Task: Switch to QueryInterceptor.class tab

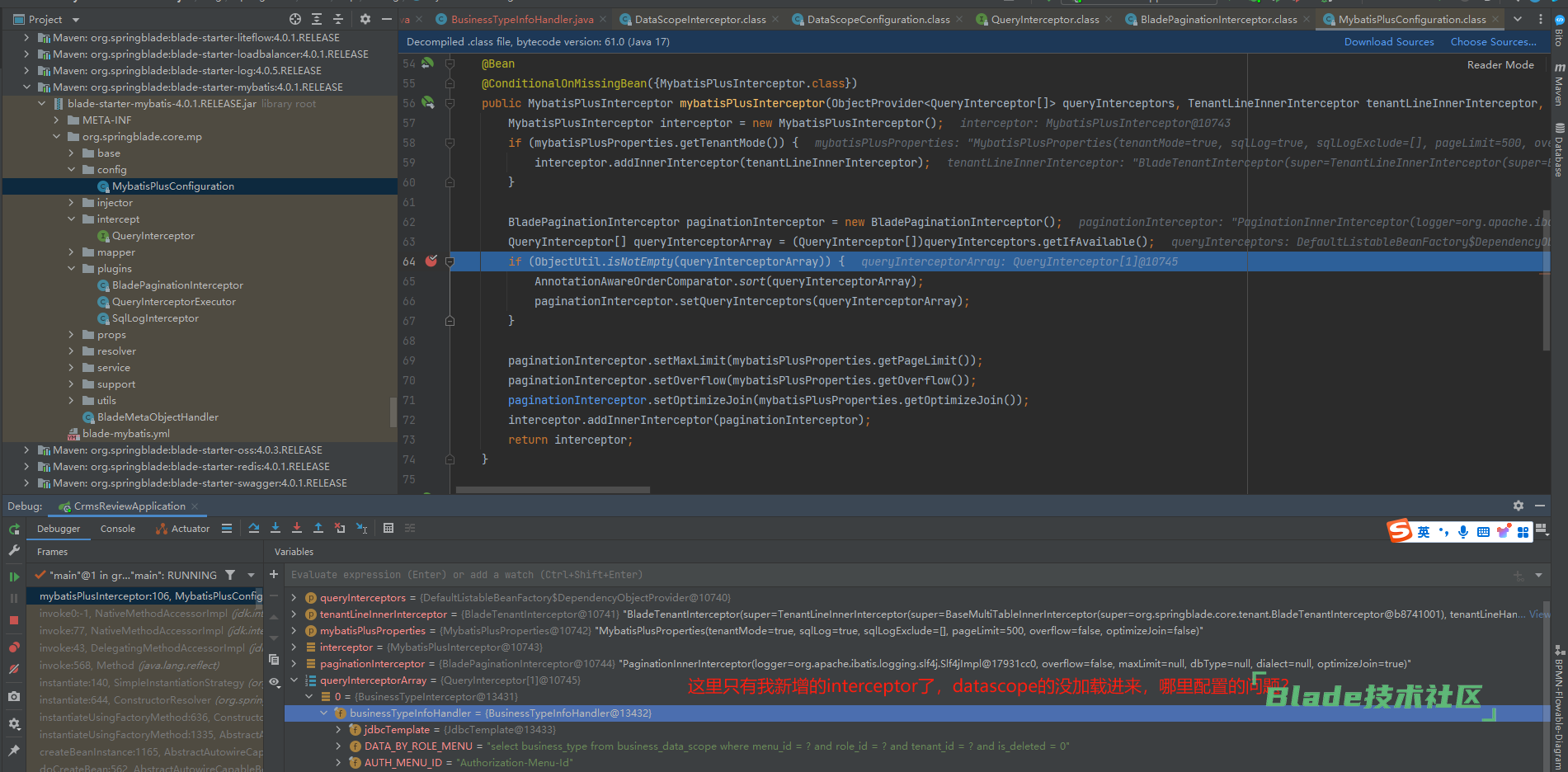Action: 1044,19
